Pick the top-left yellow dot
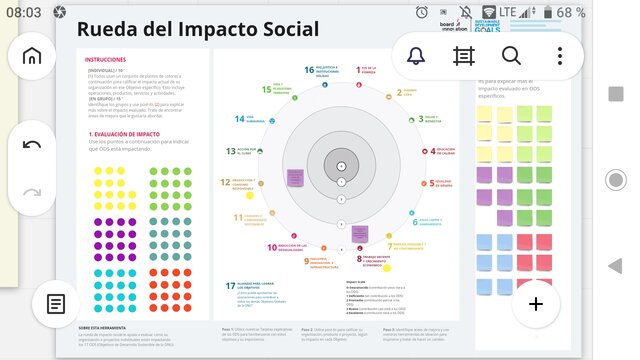This screenshot has width=640, height=360. tap(98, 171)
